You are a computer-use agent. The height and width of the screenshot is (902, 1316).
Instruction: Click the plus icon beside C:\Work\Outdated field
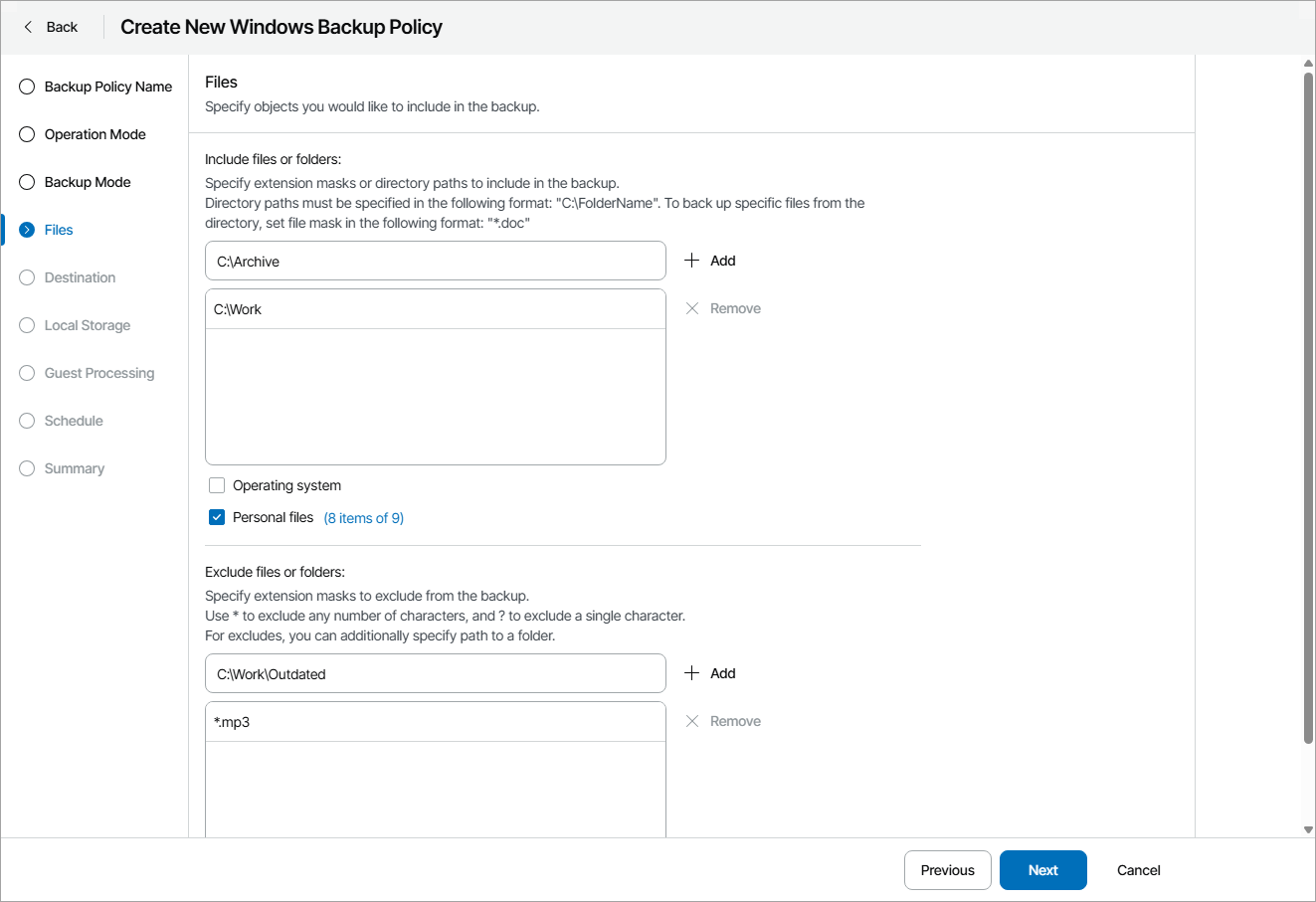pos(692,673)
